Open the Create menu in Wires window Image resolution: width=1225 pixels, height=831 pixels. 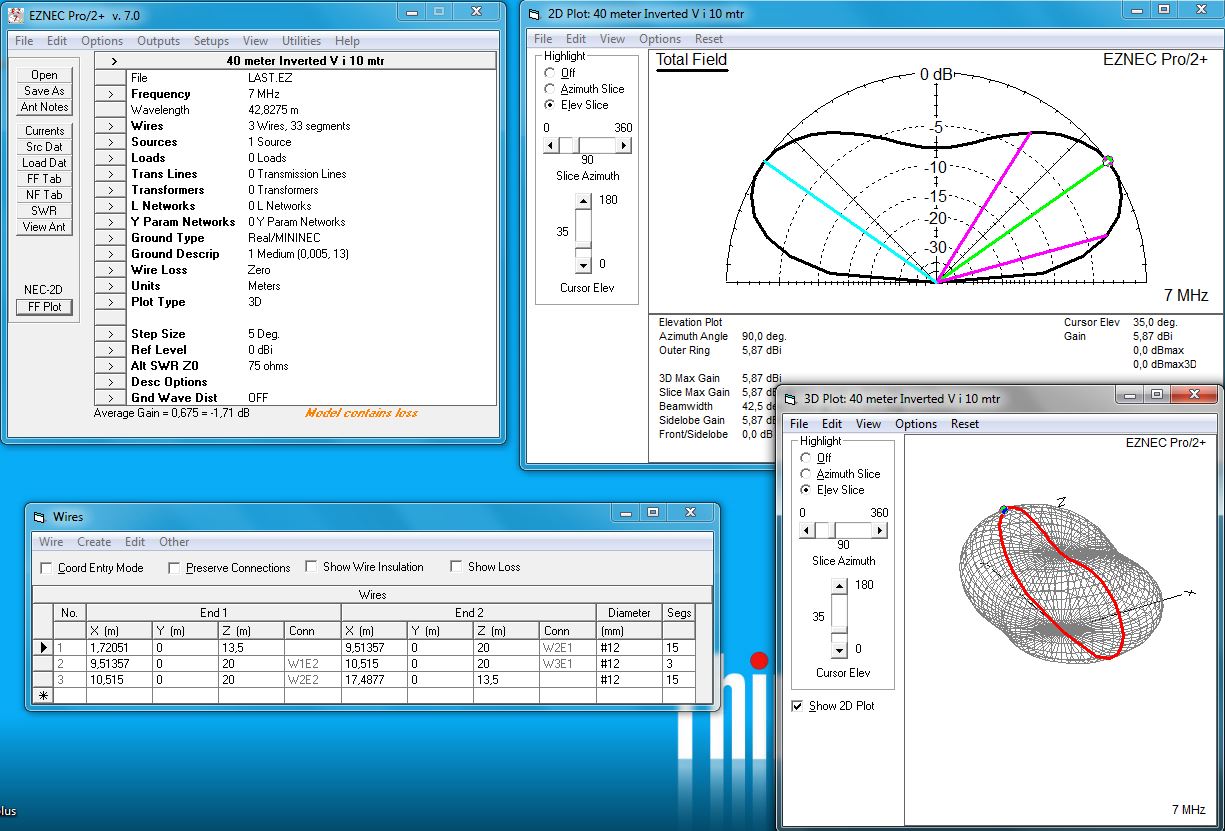(94, 542)
